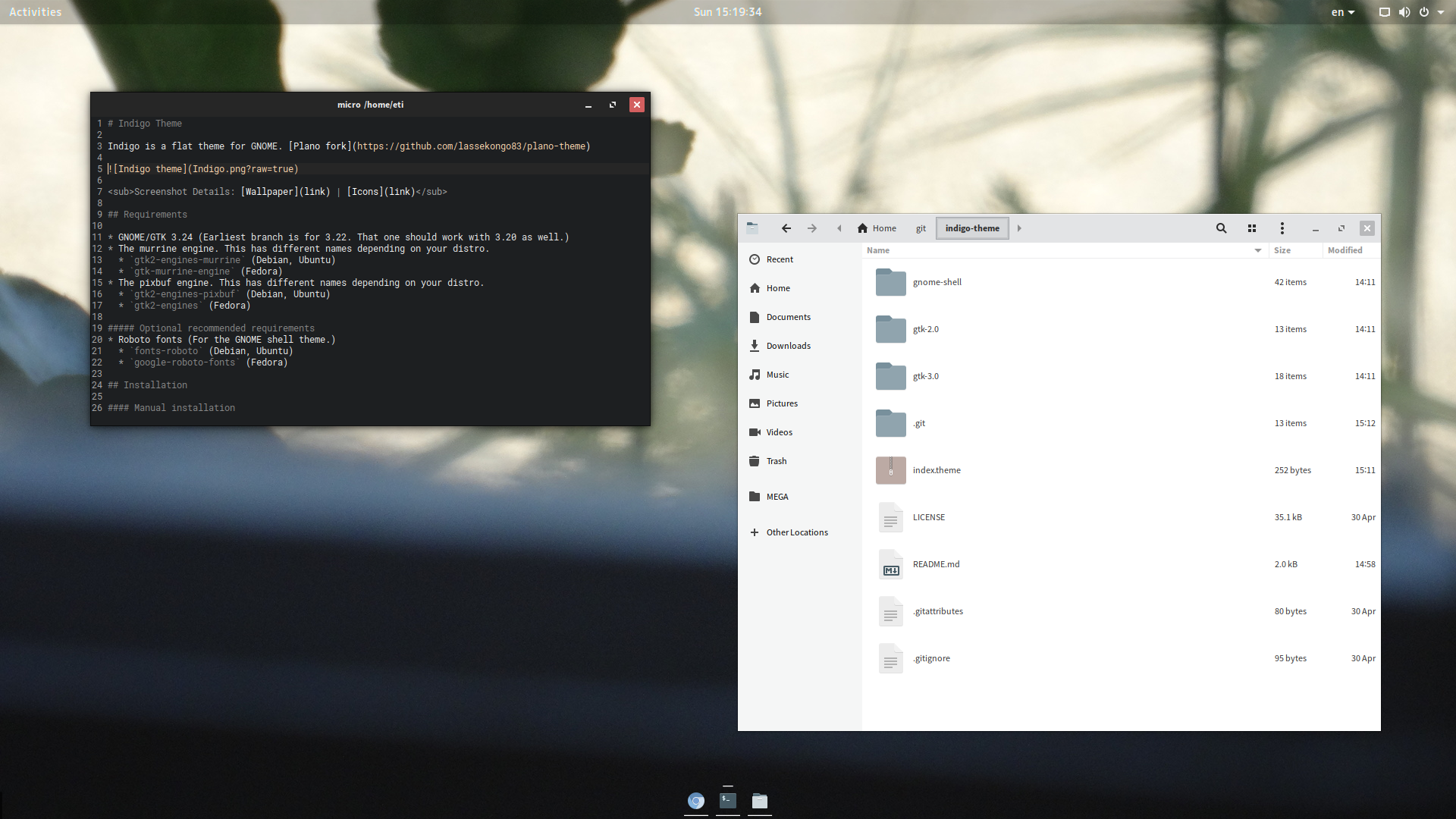
Task: Open Activities overview
Action: coord(36,12)
